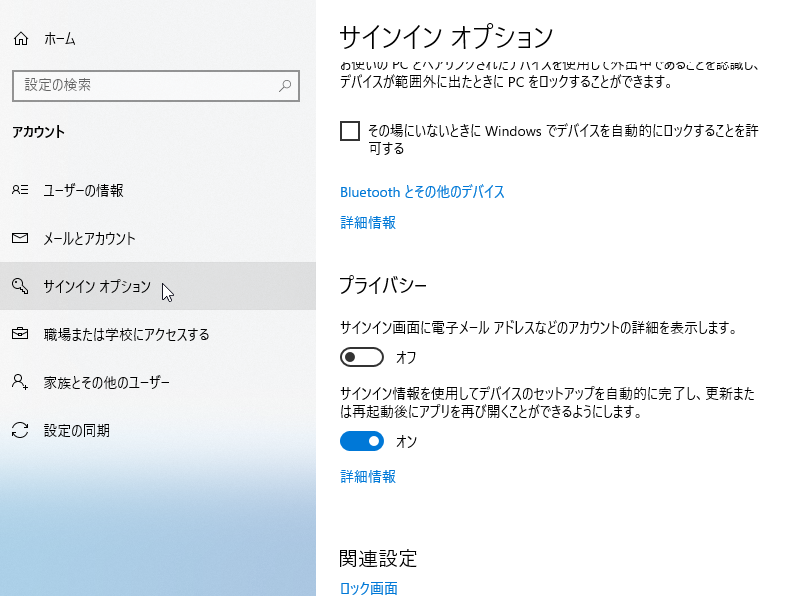This screenshot has height=596, width=796.
Task: Click the 関連設定 section heading
Action: click(378, 558)
